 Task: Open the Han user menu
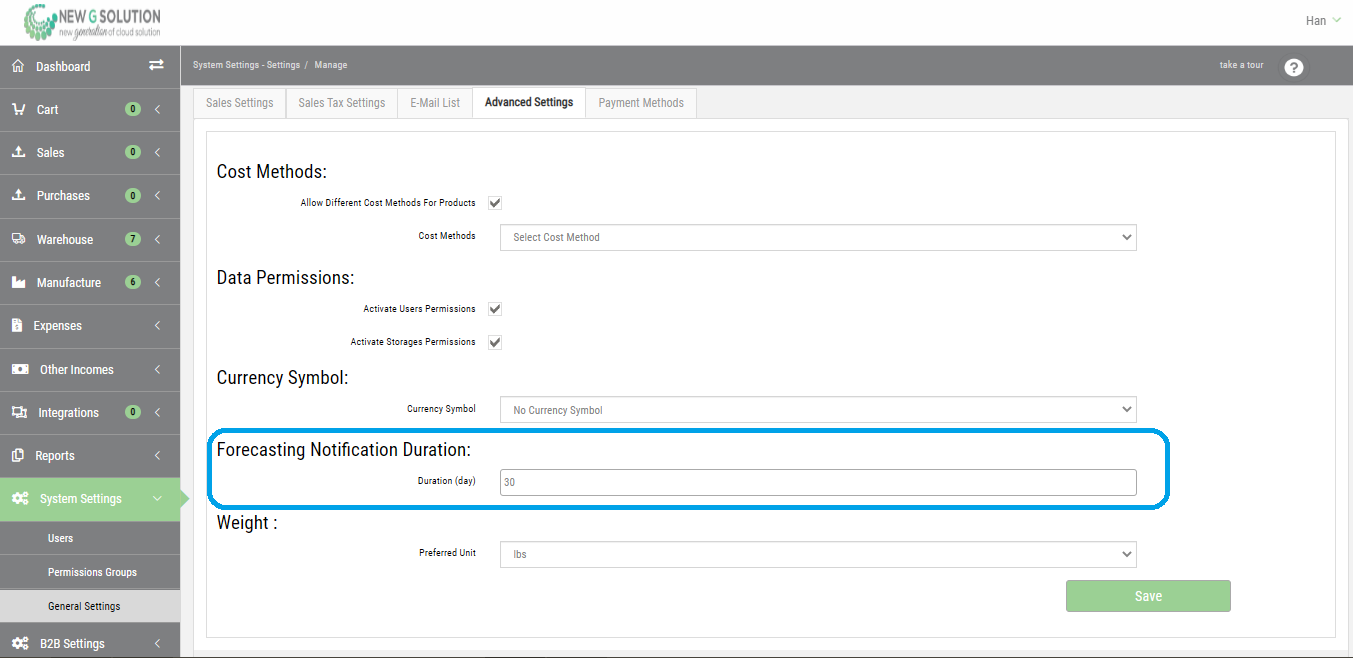[x=1323, y=20]
